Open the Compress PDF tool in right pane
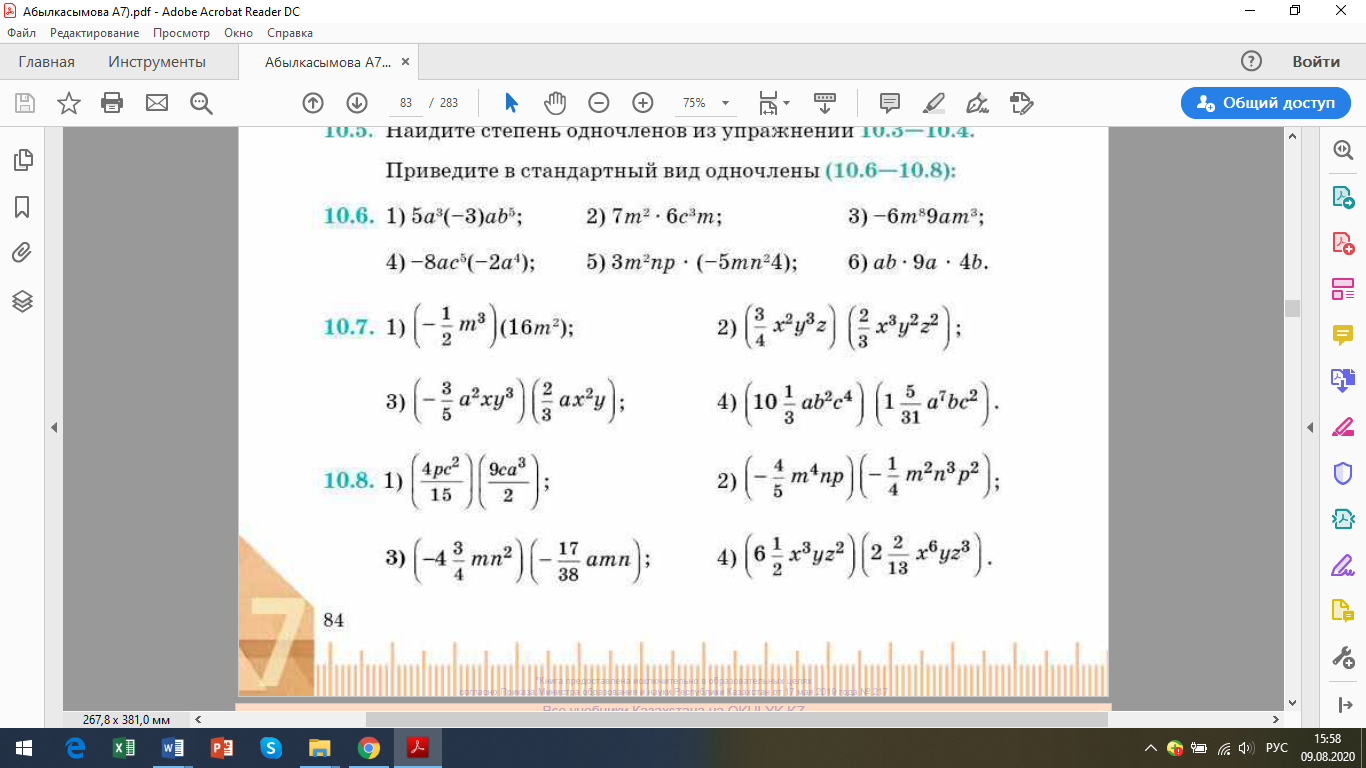This screenshot has height=768, width=1366. click(1342, 519)
